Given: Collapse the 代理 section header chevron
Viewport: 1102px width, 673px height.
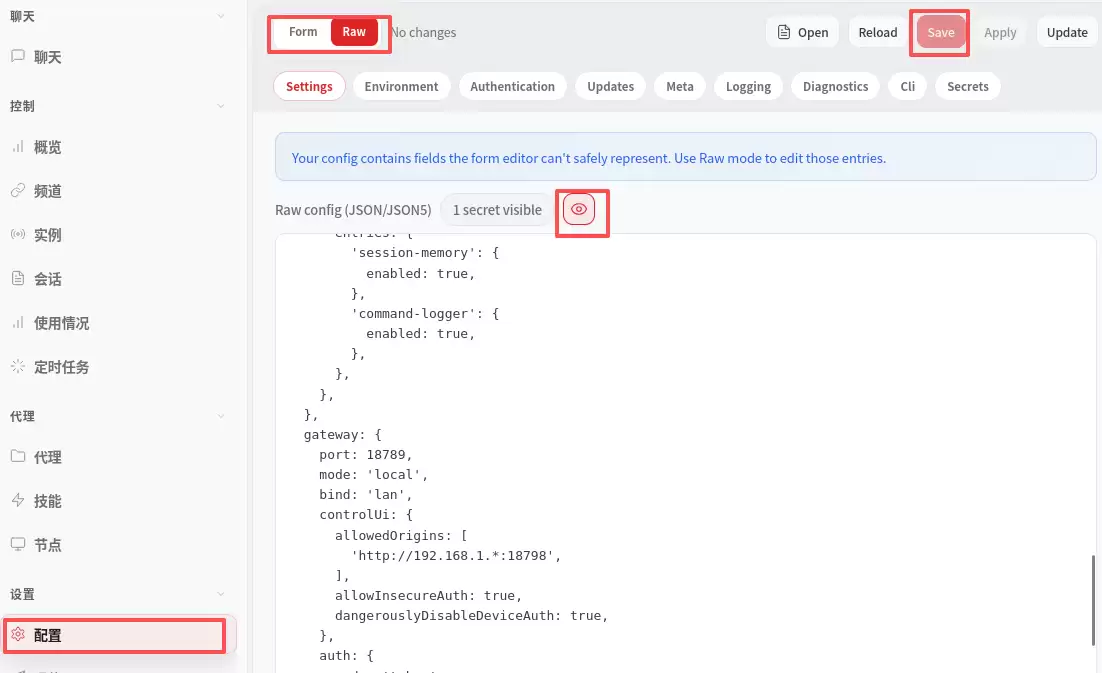Looking at the screenshot, I should [220, 416].
